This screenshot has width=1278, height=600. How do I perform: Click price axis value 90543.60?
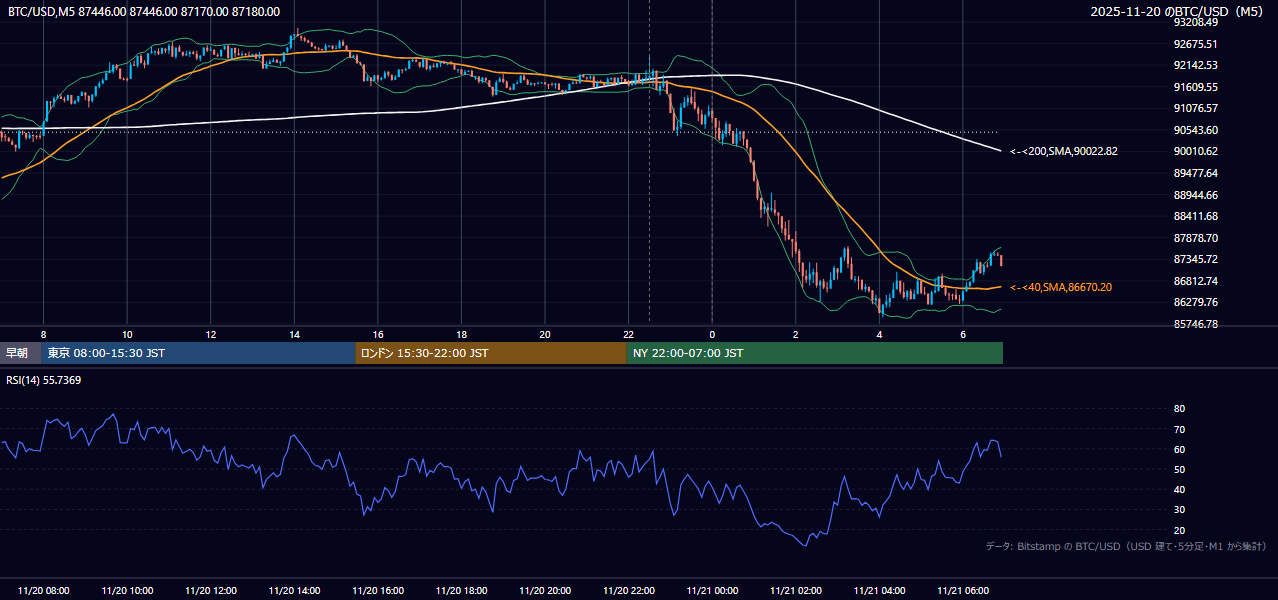pyautogui.click(x=1195, y=130)
